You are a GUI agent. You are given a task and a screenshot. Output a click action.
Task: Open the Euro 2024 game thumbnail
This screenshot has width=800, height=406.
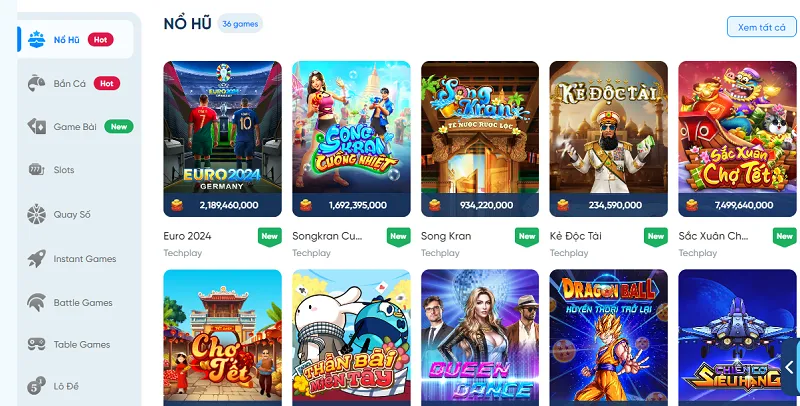[222, 139]
